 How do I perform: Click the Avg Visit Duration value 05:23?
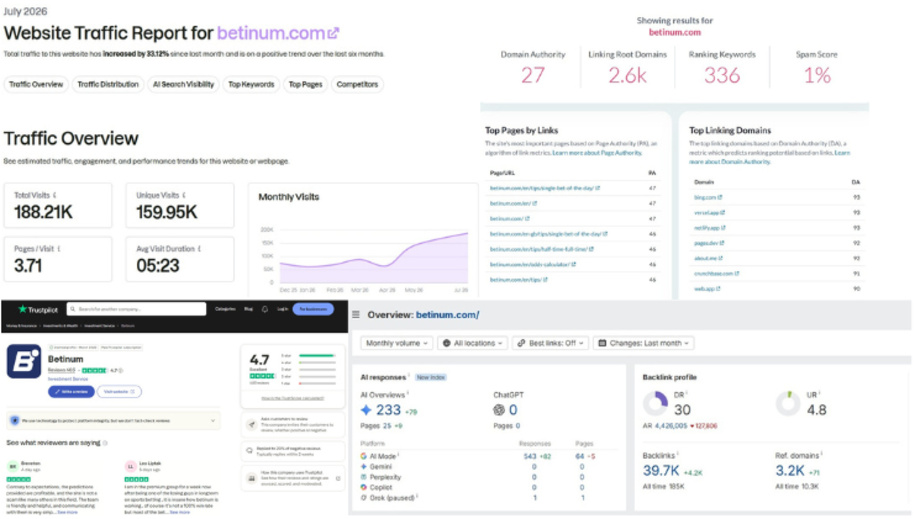(158, 266)
